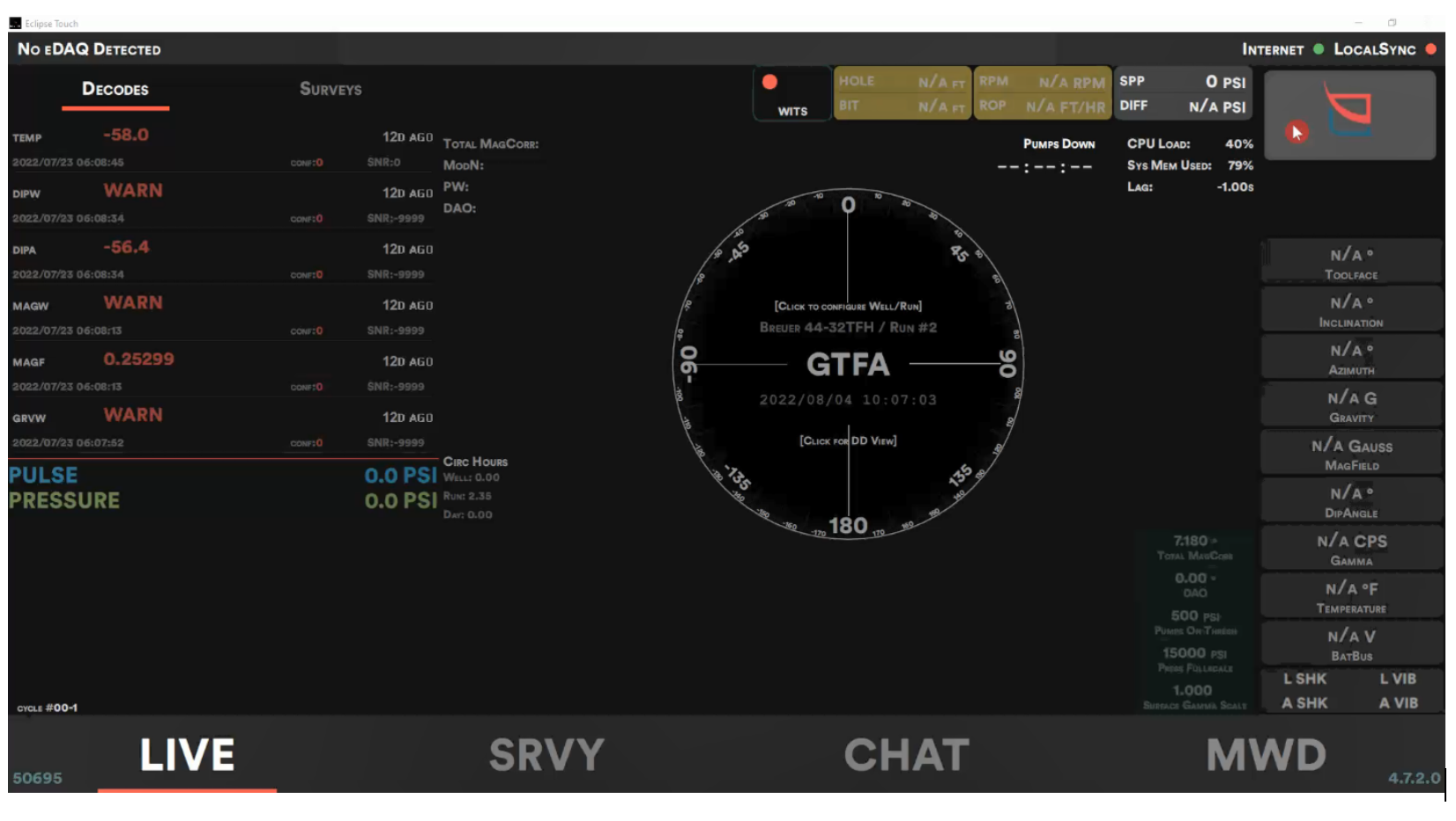Viewport: 1456px width, 821px height.
Task: Click to configure Well/Run link
Action: pyautogui.click(x=848, y=307)
